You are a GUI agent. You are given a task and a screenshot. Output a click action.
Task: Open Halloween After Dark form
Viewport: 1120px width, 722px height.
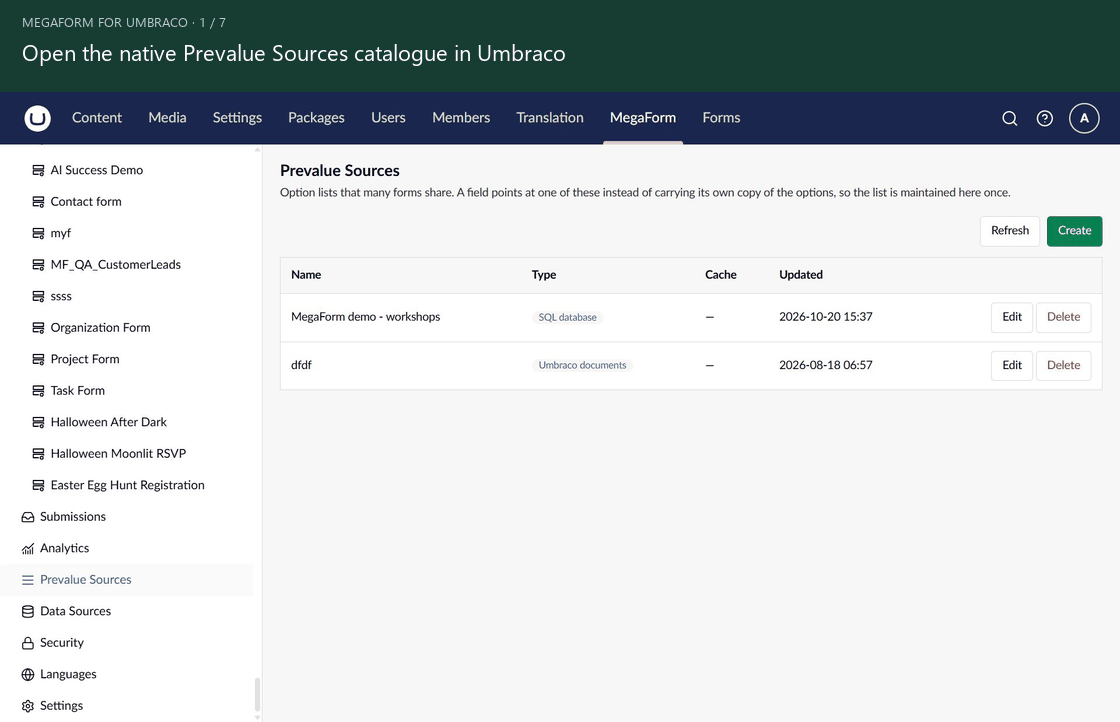(109, 422)
